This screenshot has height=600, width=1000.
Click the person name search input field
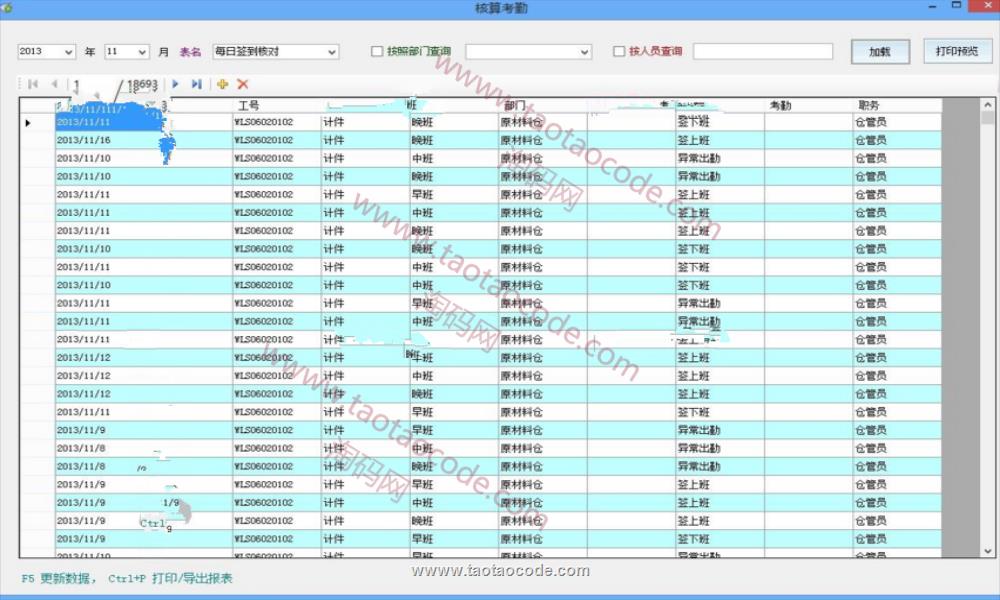(762, 51)
